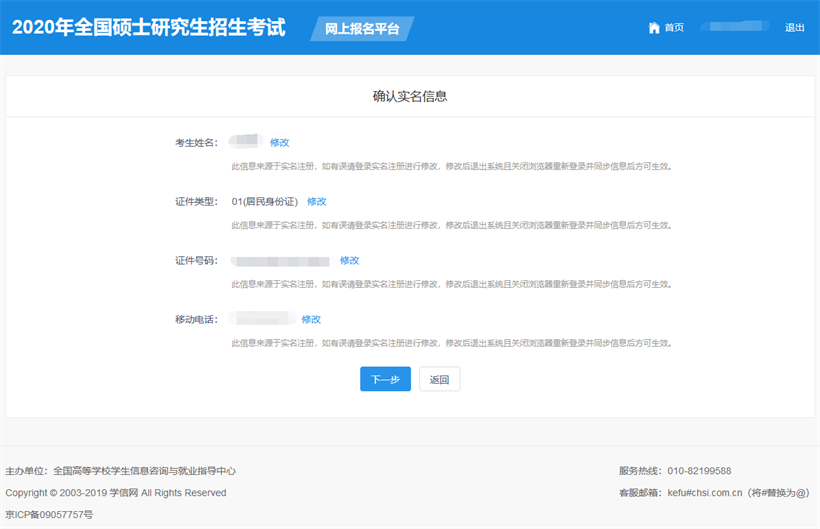Open the 京ICP备09057757号 footer link
Image resolution: width=820 pixels, height=529 pixels.
click(x=49, y=514)
